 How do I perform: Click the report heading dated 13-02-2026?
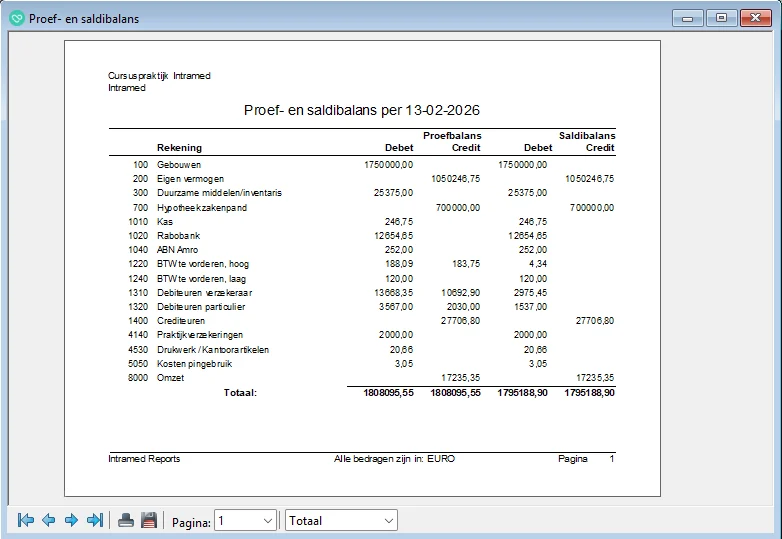362,109
